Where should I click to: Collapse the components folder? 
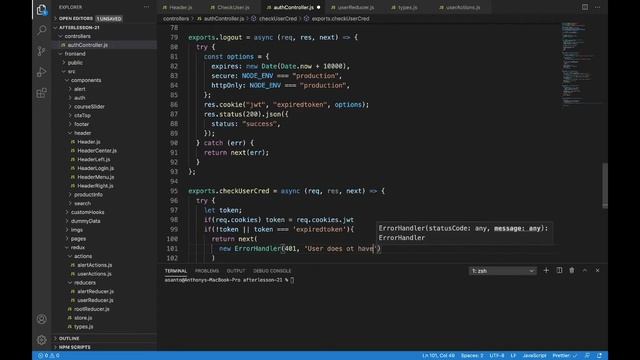[x=86, y=80]
